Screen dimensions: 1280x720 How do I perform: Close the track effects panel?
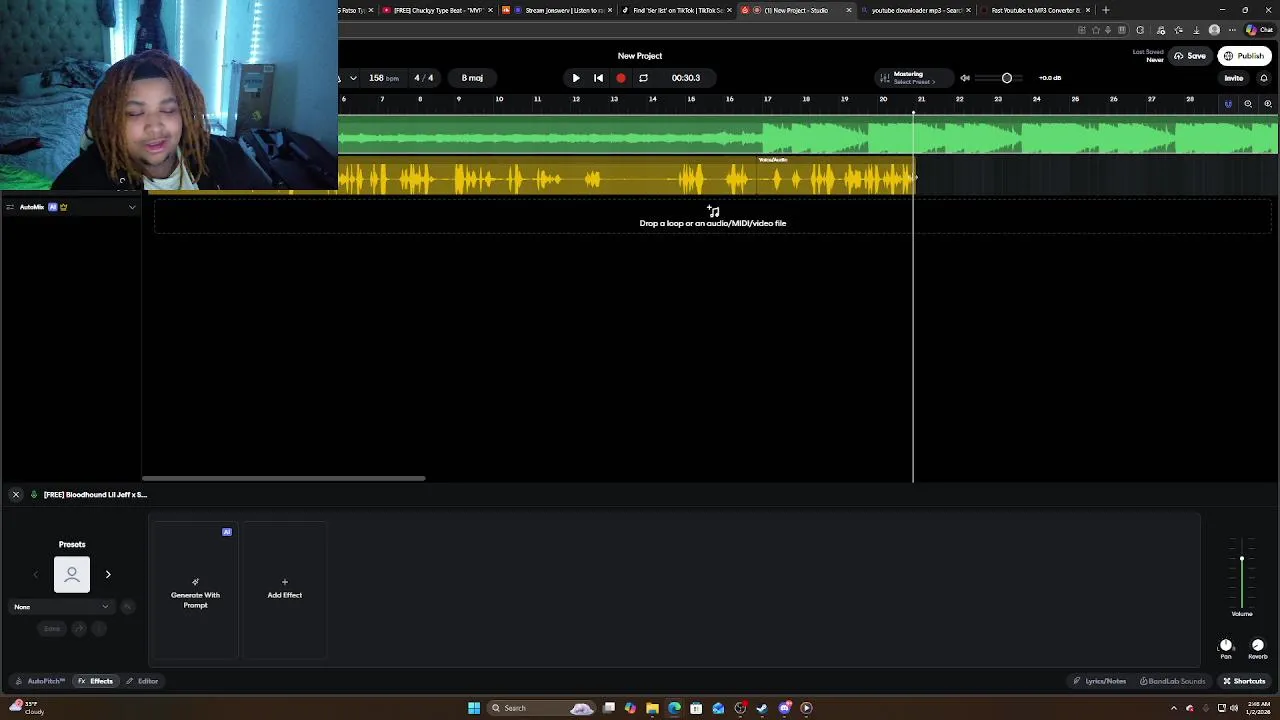[15, 495]
